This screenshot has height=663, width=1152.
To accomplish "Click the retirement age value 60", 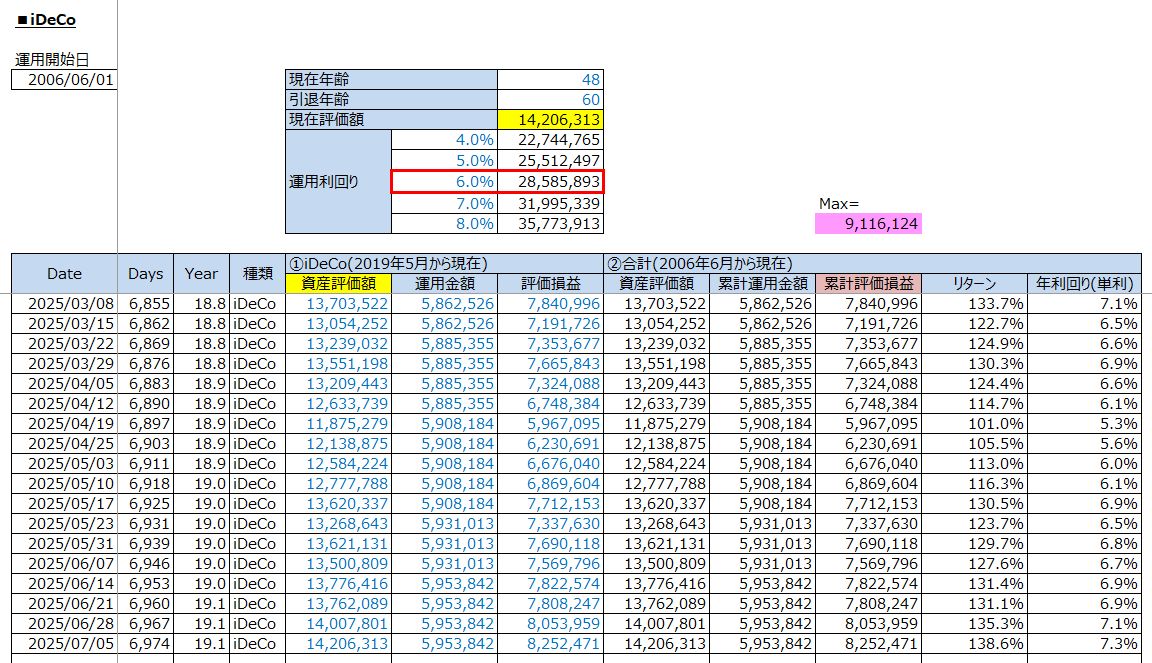I will tap(550, 100).
